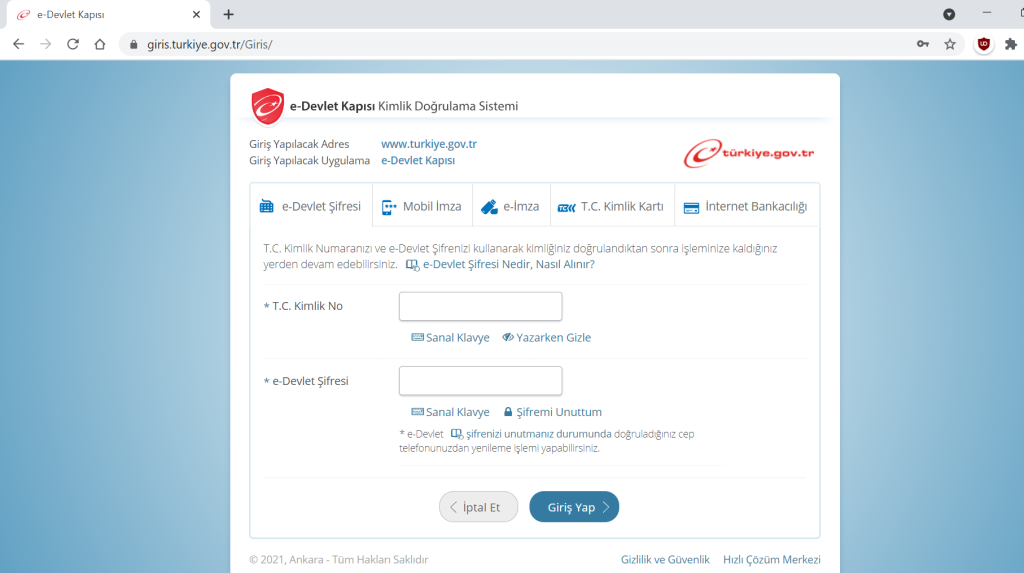The image size is (1024, 573).
Task: Switch to the T.C. Kimlik Kartı tab
Action: point(612,206)
